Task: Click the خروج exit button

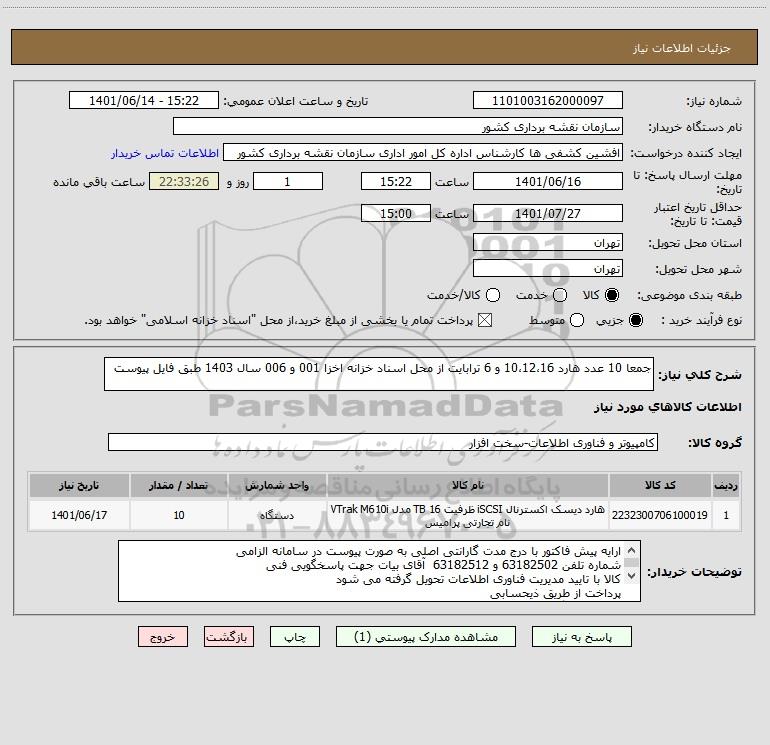Action: (x=163, y=636)
